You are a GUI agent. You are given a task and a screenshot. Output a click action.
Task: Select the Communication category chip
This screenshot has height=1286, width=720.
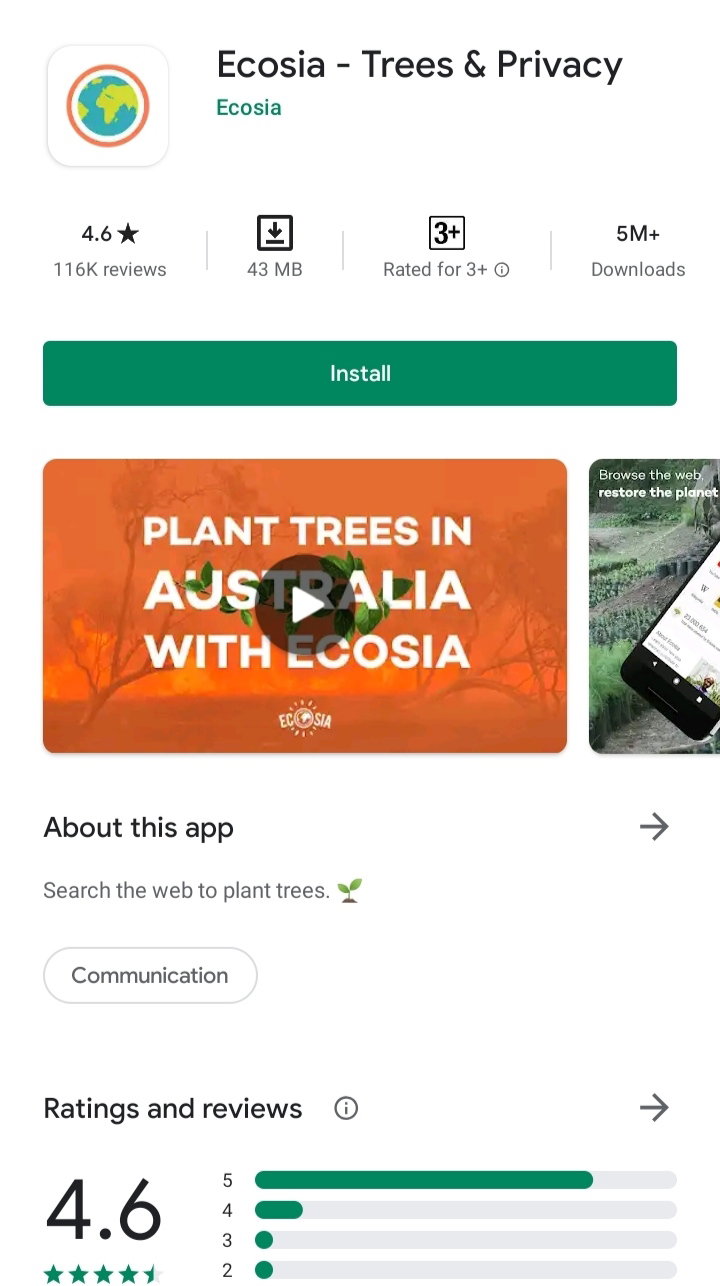150,975
